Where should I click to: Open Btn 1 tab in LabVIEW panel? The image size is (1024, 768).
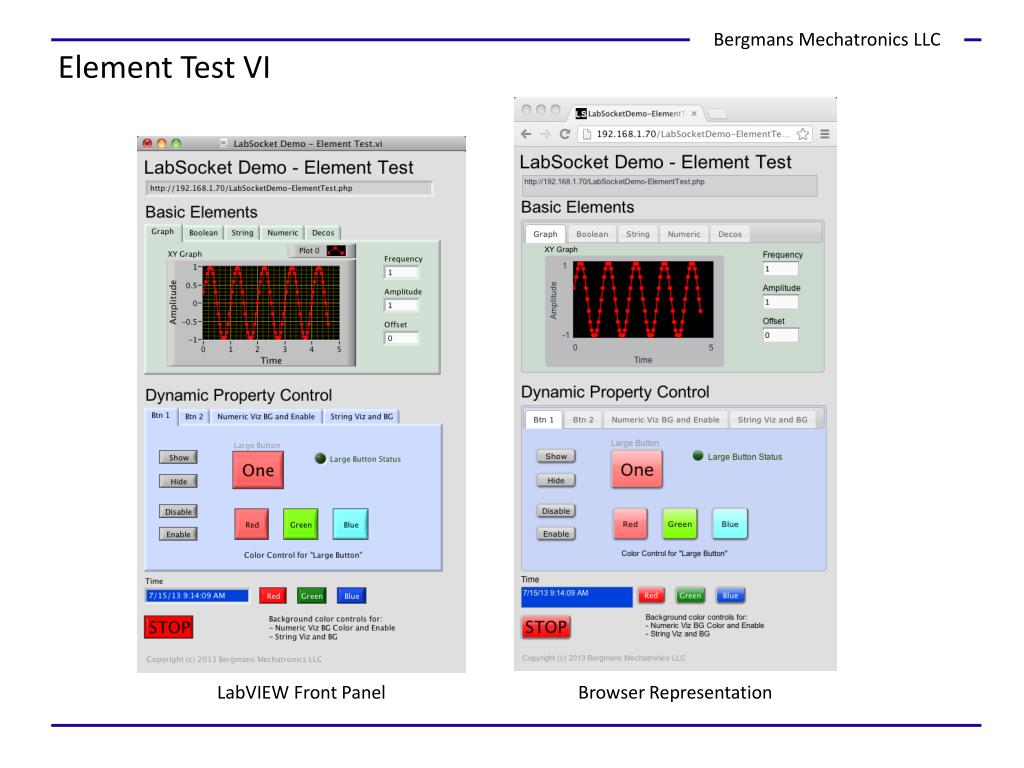point(161,416)
